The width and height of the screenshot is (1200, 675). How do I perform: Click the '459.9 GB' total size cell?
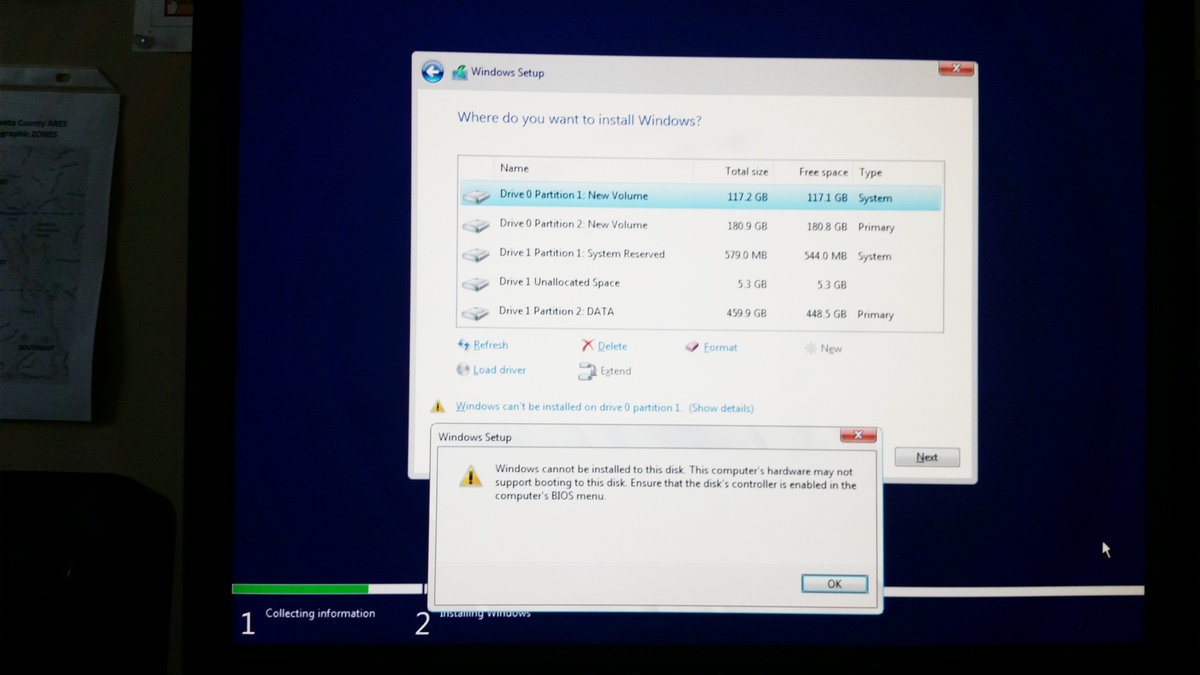click(747, 313)
